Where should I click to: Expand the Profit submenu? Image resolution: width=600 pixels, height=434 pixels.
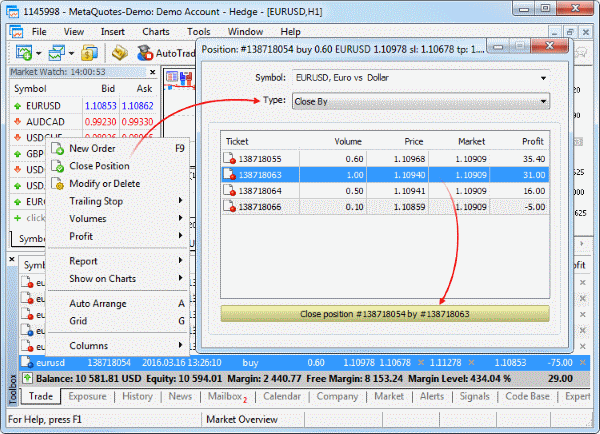pyautogui.click(x=180, y=236)
